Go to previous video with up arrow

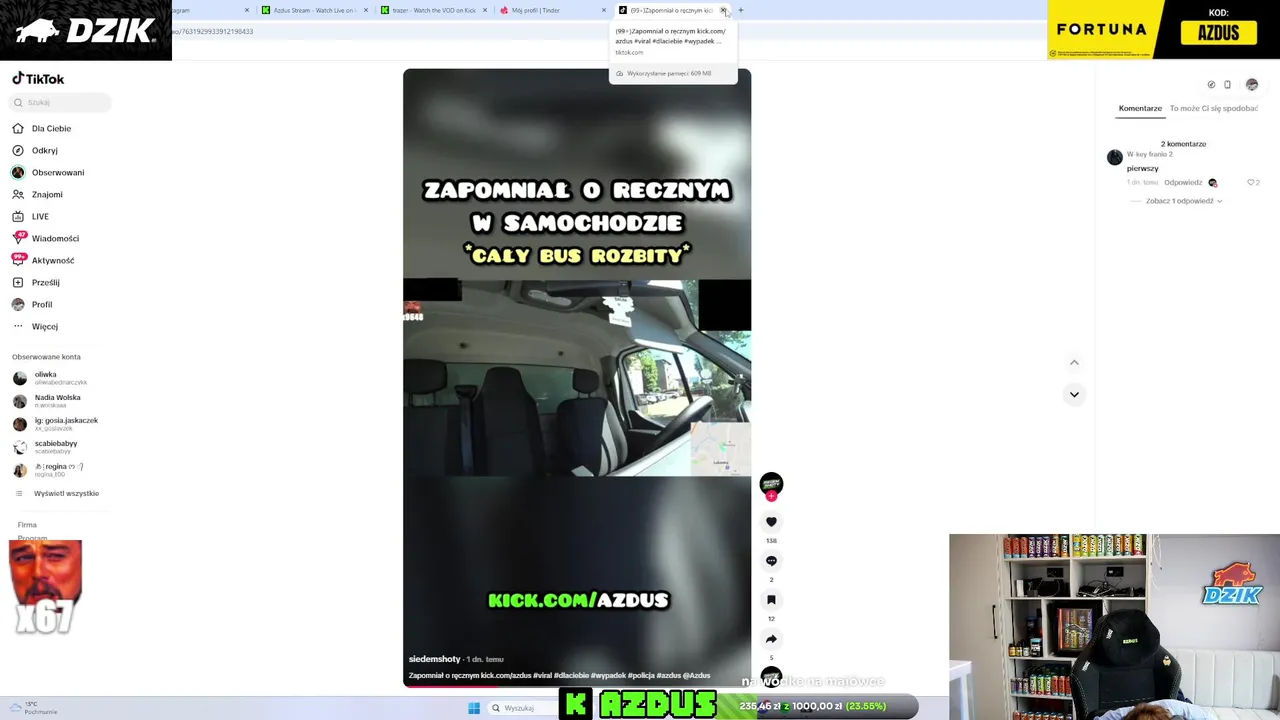click(x=1074, y=362)
